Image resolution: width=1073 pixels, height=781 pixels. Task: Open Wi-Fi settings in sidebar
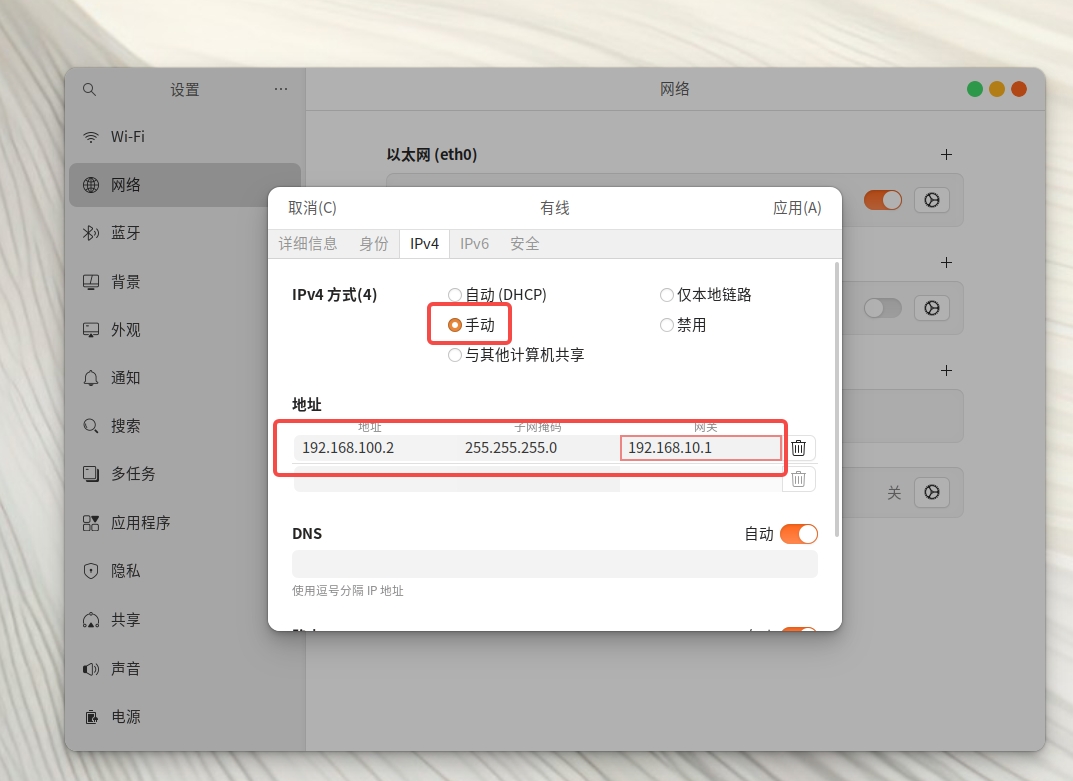click(185, 136)
